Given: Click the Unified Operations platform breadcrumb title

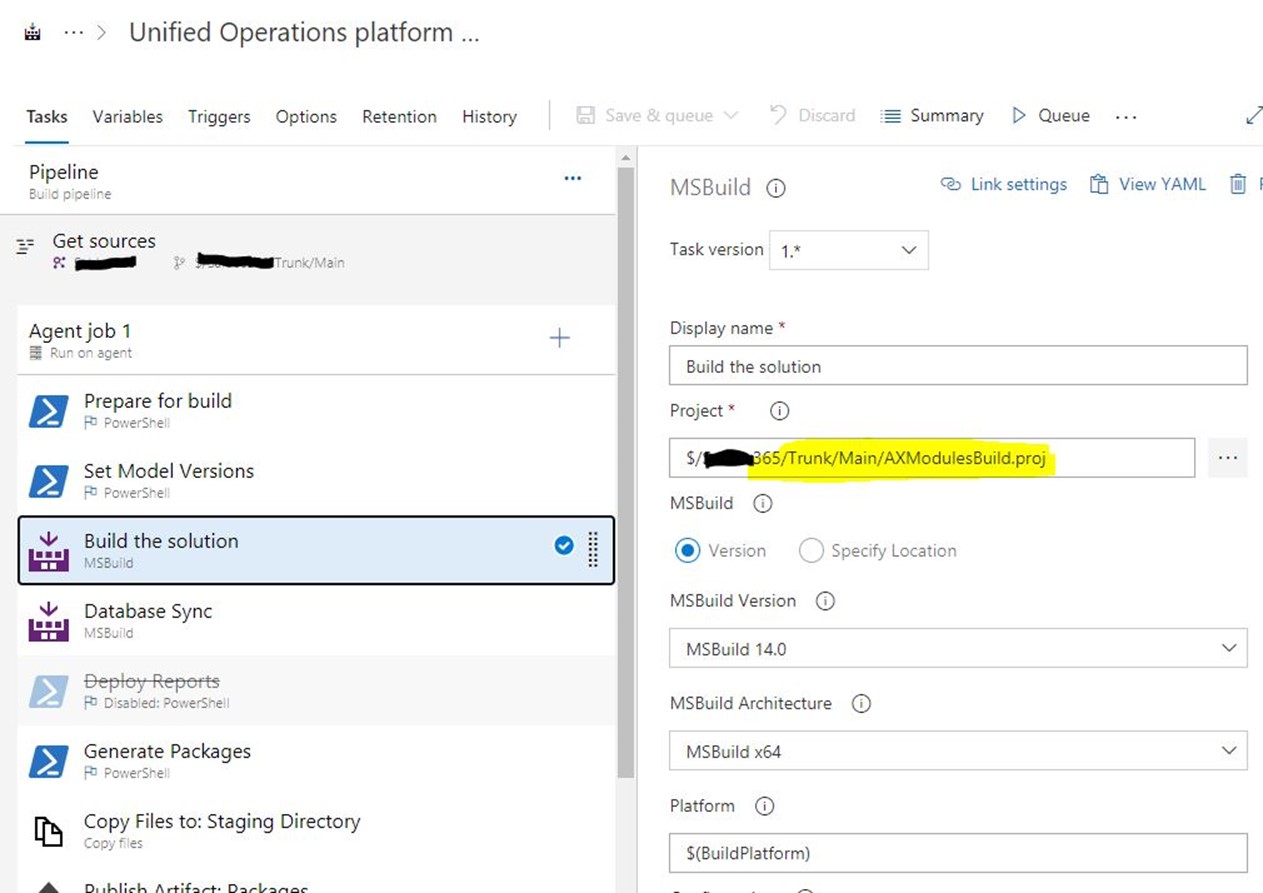Looking at the screenshot, I should 304,33.
